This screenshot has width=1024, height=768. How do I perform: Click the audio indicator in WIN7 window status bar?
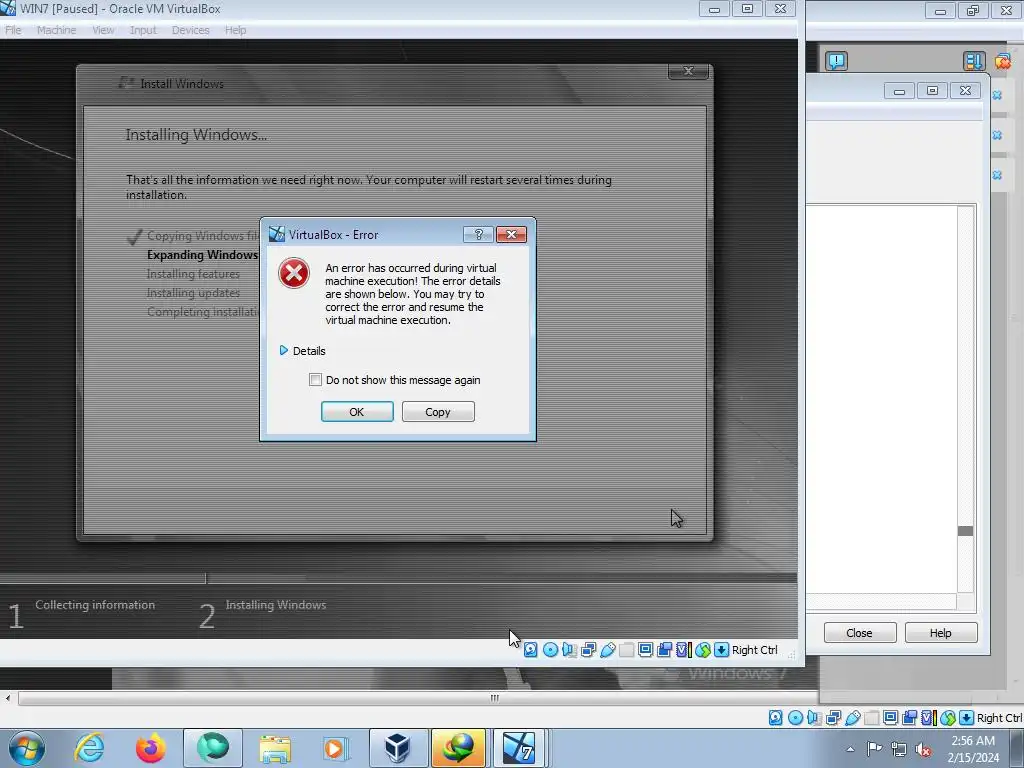click(x=569, y=650)
